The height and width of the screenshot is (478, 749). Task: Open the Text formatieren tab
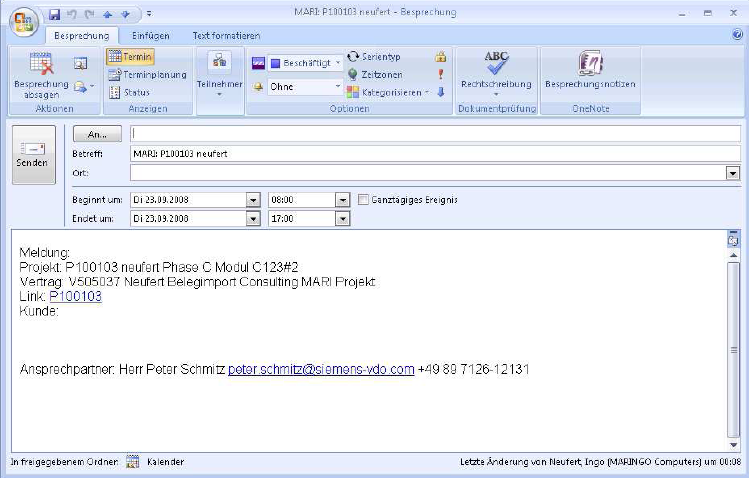(x=226, y=35)
